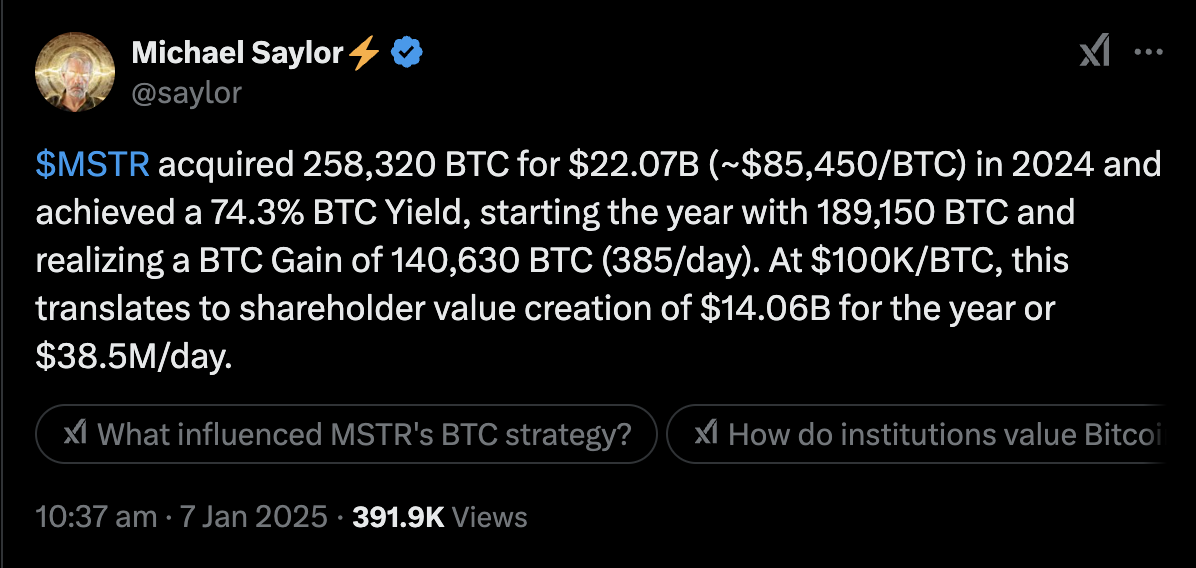Click the Grok icon in the second suggestion chip
This screenshot has width=1196, height=568.
click(706, 434)
